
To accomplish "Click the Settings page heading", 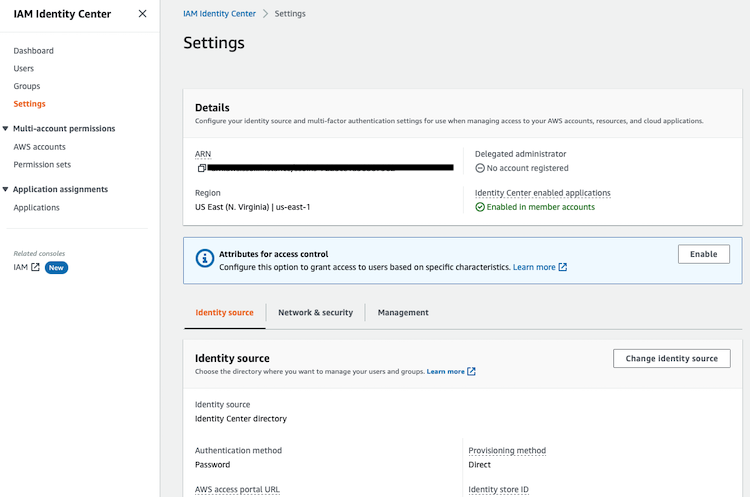I will coord(214,43).
